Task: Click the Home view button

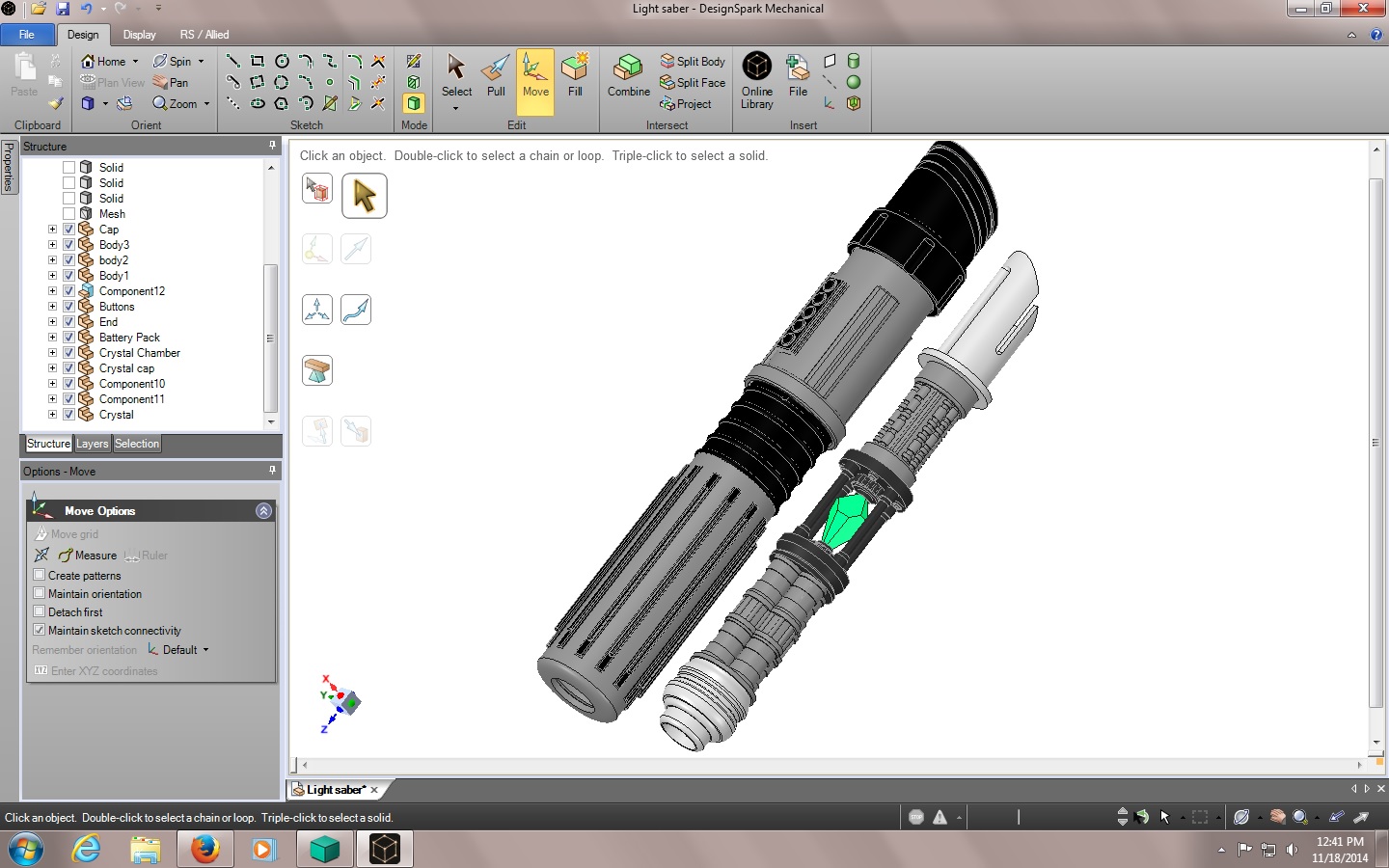Action: (103, 61)
